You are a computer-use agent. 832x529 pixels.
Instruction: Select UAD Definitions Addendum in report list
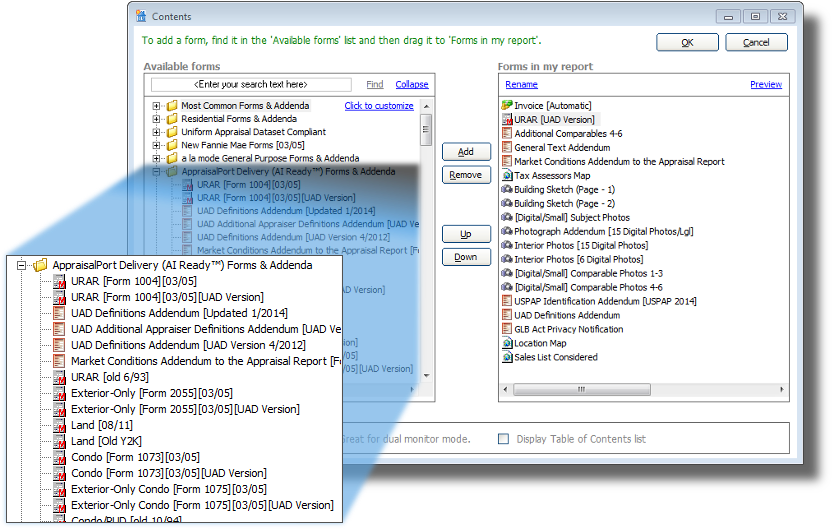tap(567, 315)
